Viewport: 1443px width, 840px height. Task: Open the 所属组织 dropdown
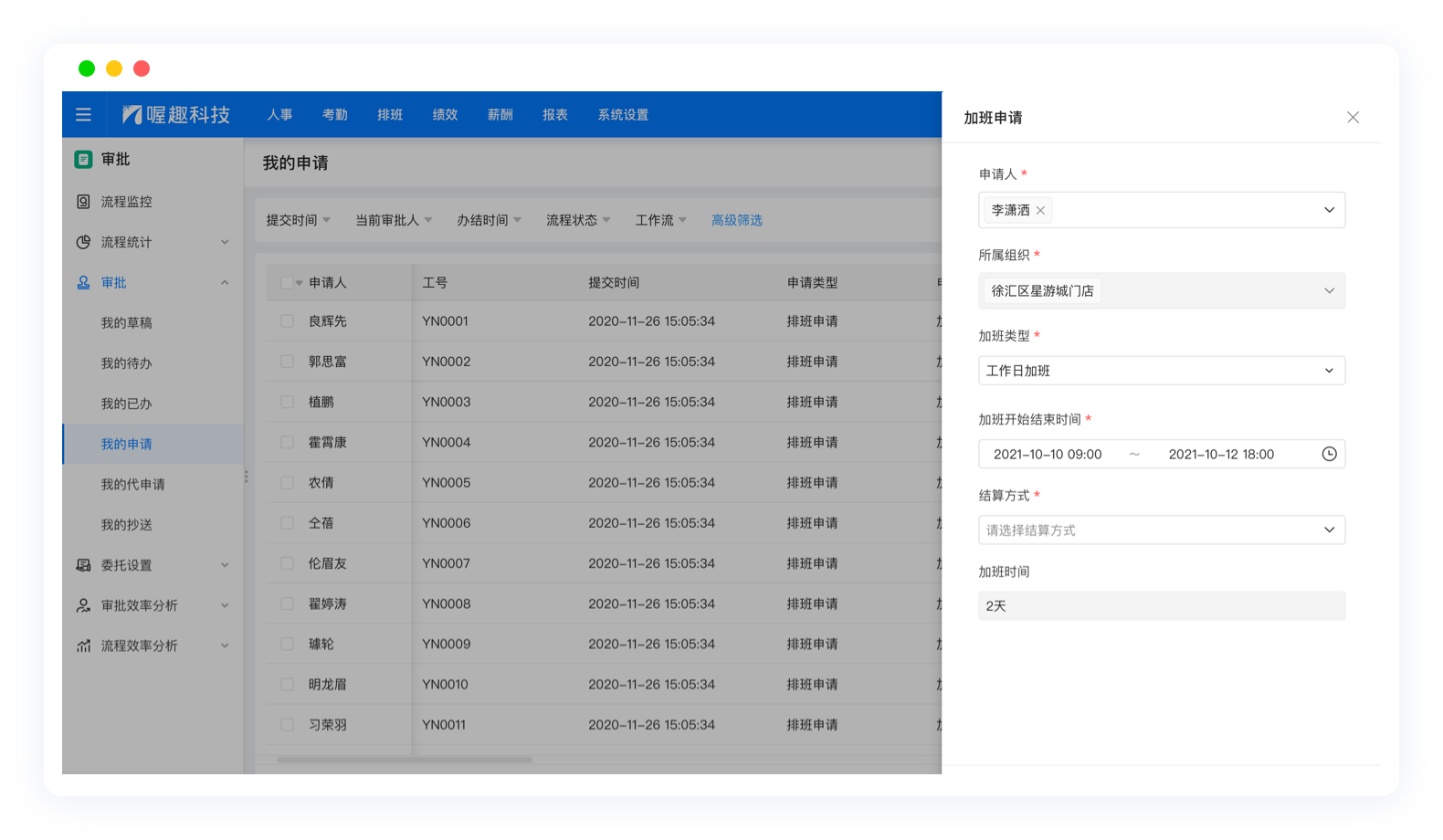tap(1162, 290)
